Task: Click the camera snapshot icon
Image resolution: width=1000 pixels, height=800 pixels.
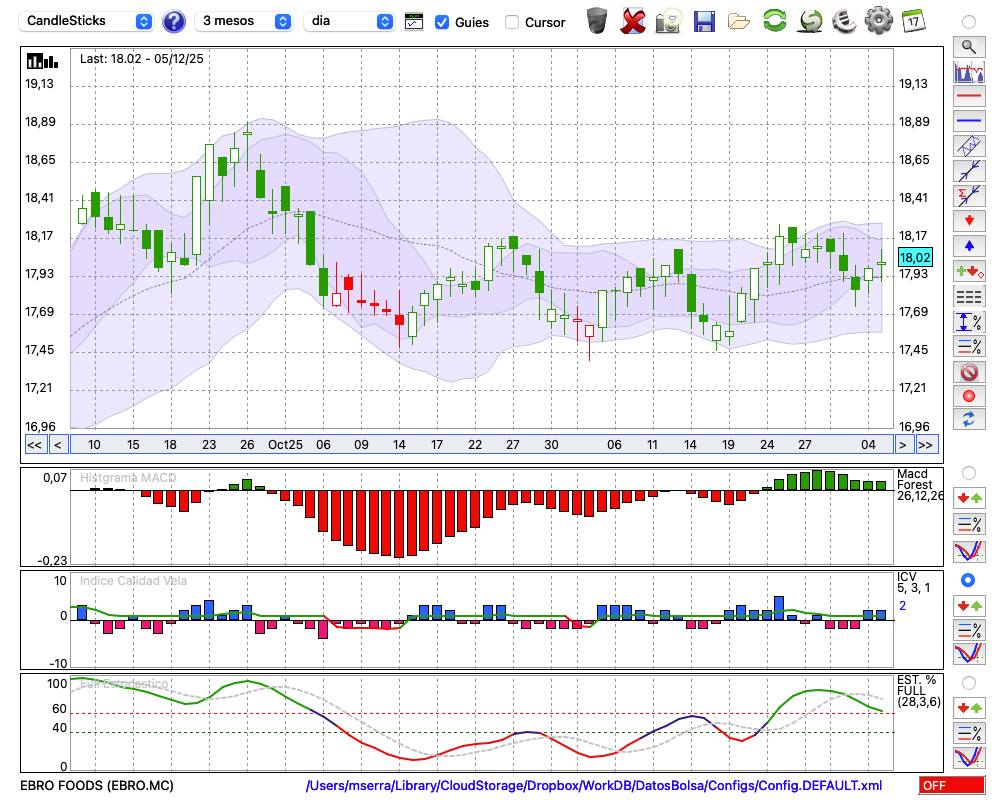Action: pyautogui.click(x=668, y=21)
